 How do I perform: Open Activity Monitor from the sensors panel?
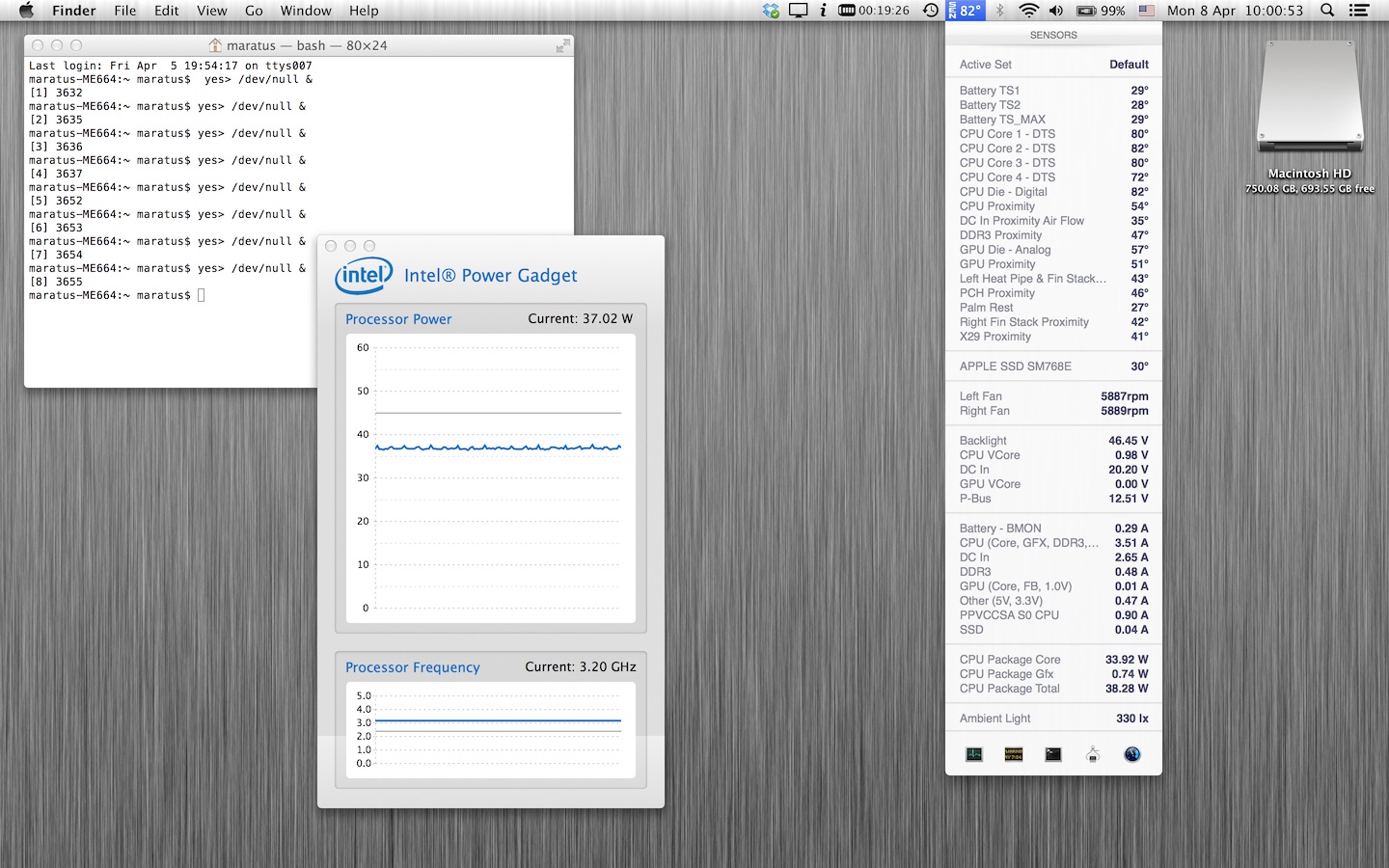[974, 754]
